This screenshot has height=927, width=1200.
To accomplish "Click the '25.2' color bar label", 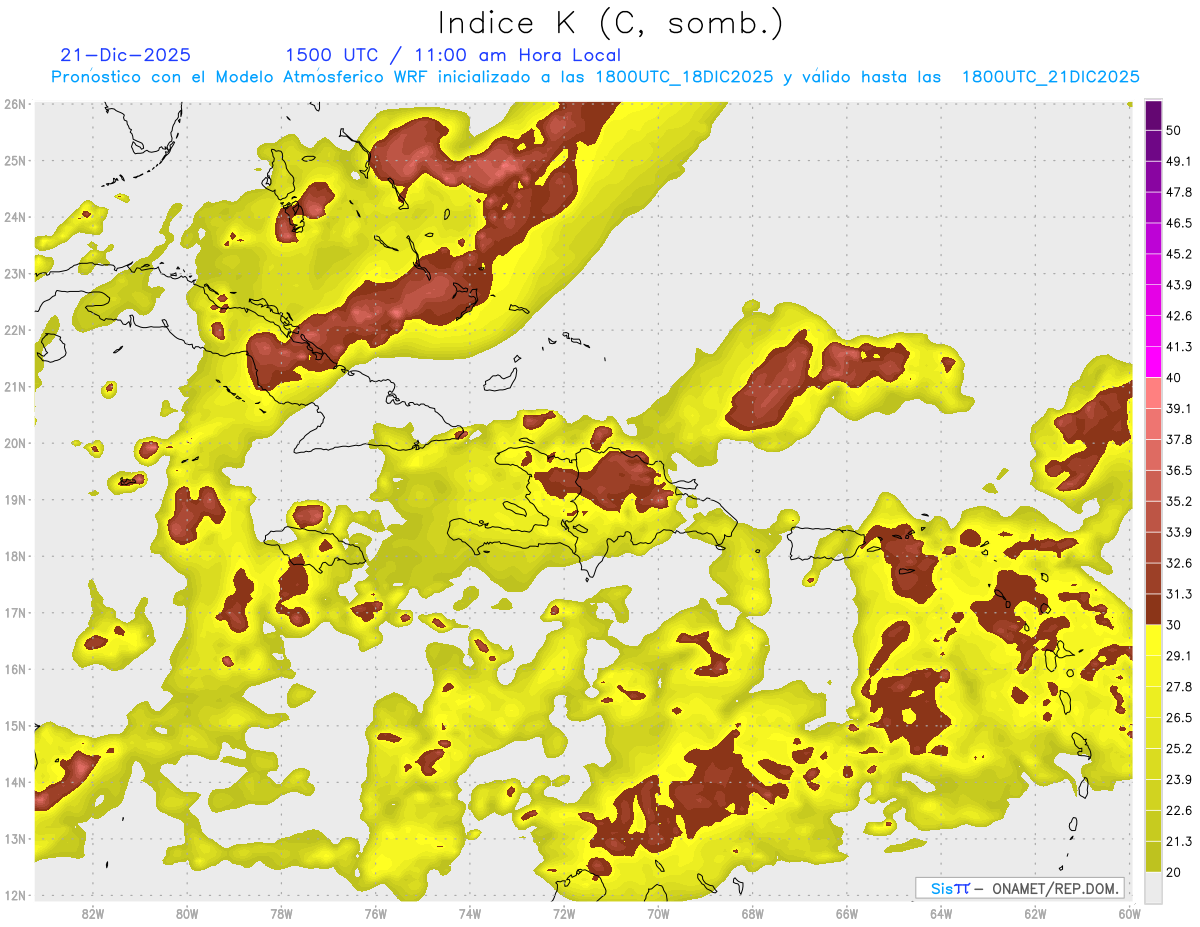I will pyautogui.click(x=1179, y=749).
